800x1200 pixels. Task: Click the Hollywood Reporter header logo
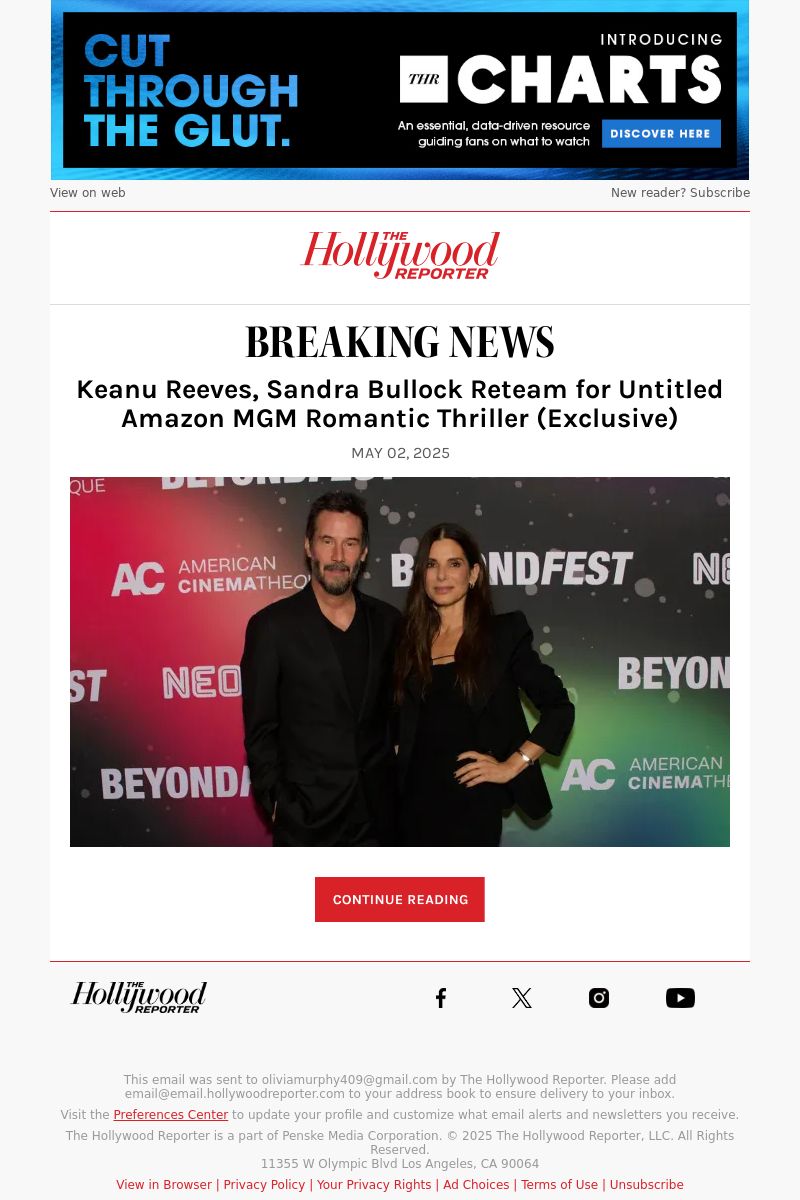point(400,256)
